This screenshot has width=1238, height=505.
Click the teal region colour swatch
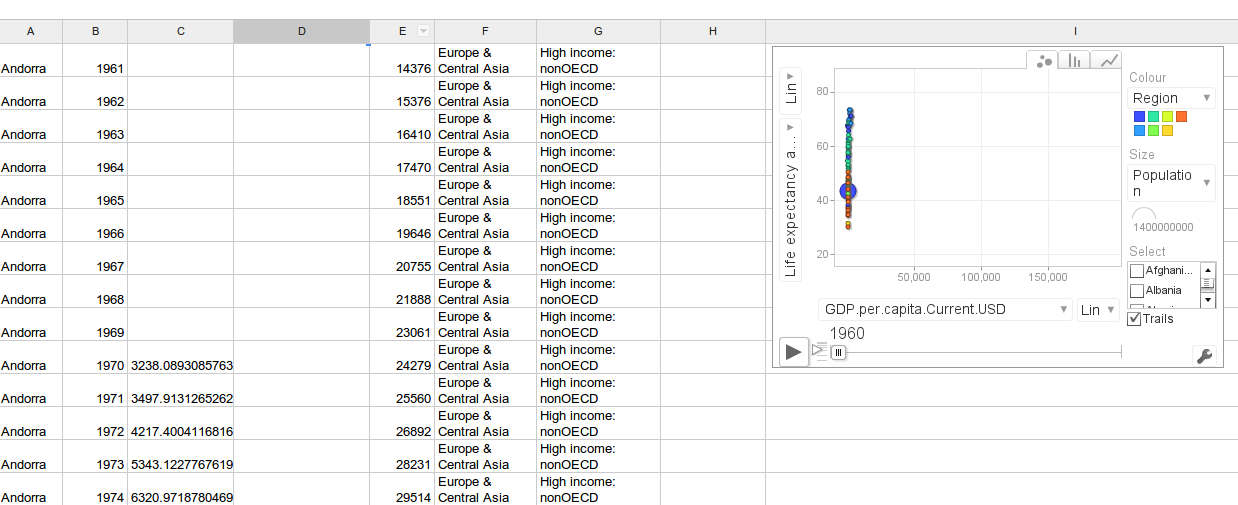1153,117
